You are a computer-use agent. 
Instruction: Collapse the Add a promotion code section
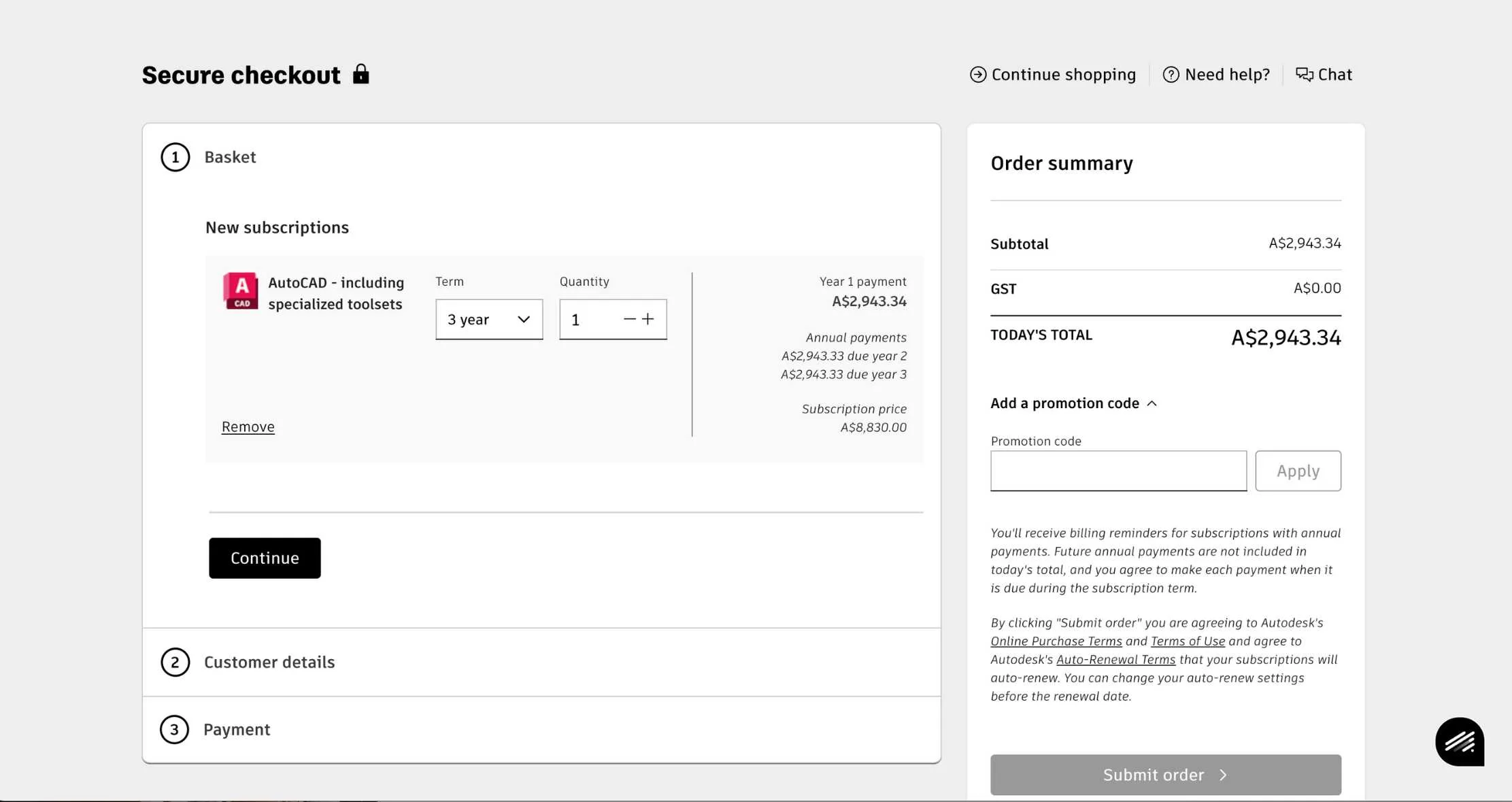tap(1152, 402)
